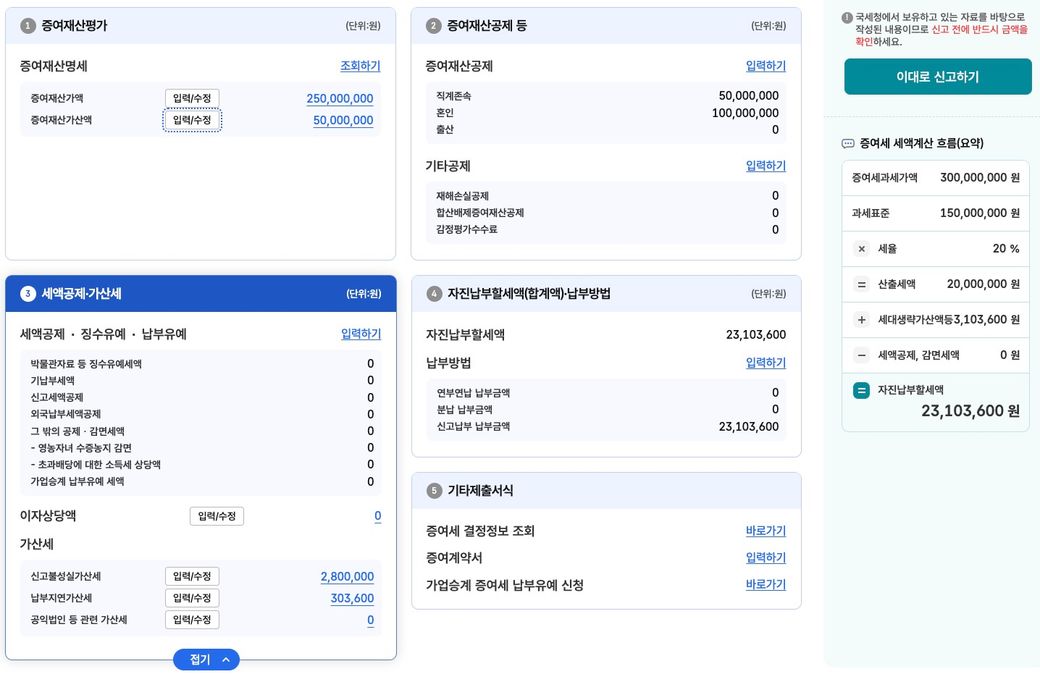Open 바로가기 for 가업승계 증여세 납부유예 신청
This screenshot has width=1040, height=676.
(x=765, y=585)
